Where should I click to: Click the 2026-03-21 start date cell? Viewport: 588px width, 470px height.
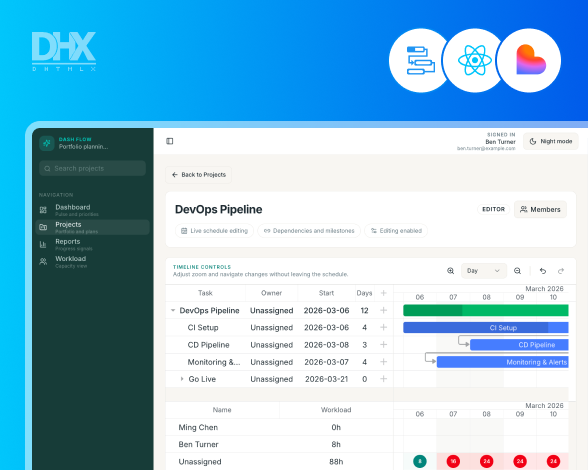pyautogui.click(x=326, y=379)
